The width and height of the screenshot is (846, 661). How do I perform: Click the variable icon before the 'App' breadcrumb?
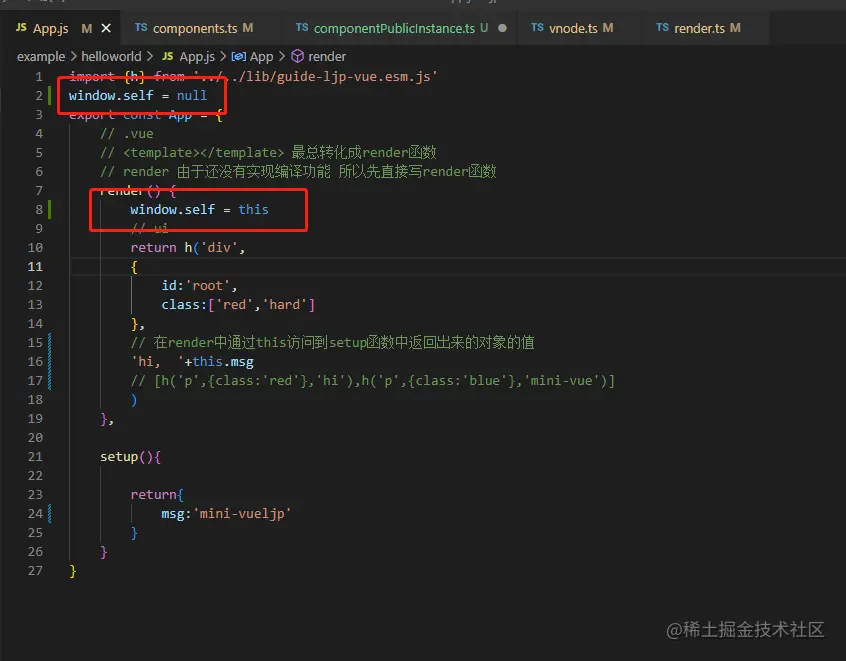pyautogui.click(x=238, y=57)
